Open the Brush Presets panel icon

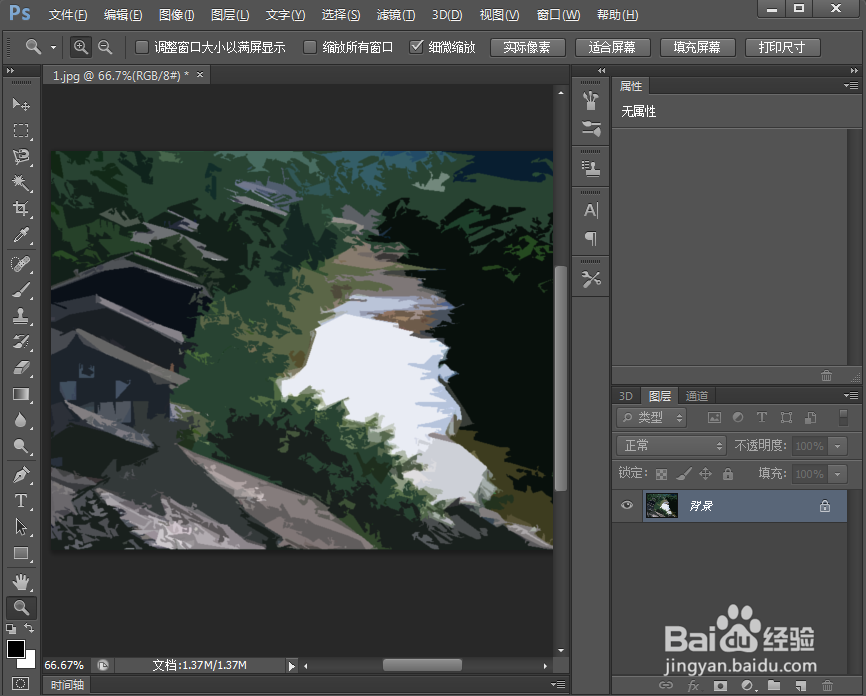click(591, 128)
